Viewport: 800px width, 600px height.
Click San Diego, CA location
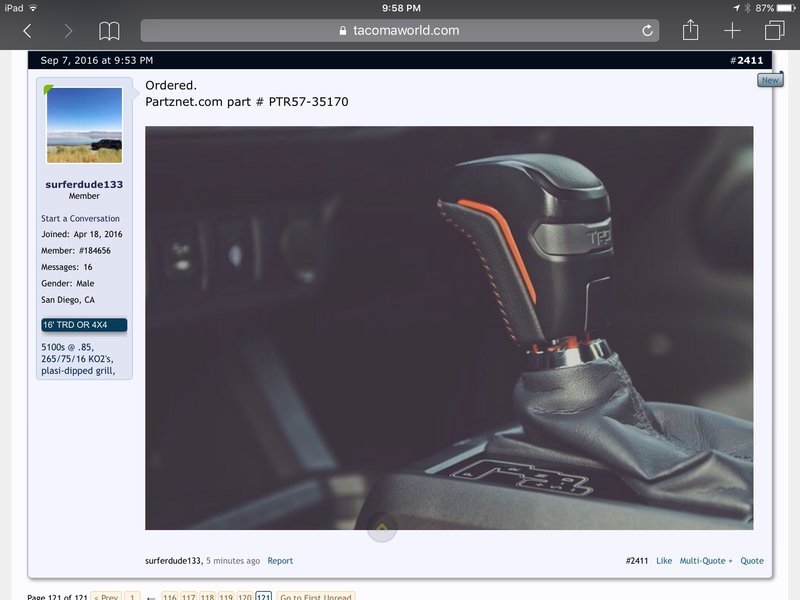pos(68,299)
